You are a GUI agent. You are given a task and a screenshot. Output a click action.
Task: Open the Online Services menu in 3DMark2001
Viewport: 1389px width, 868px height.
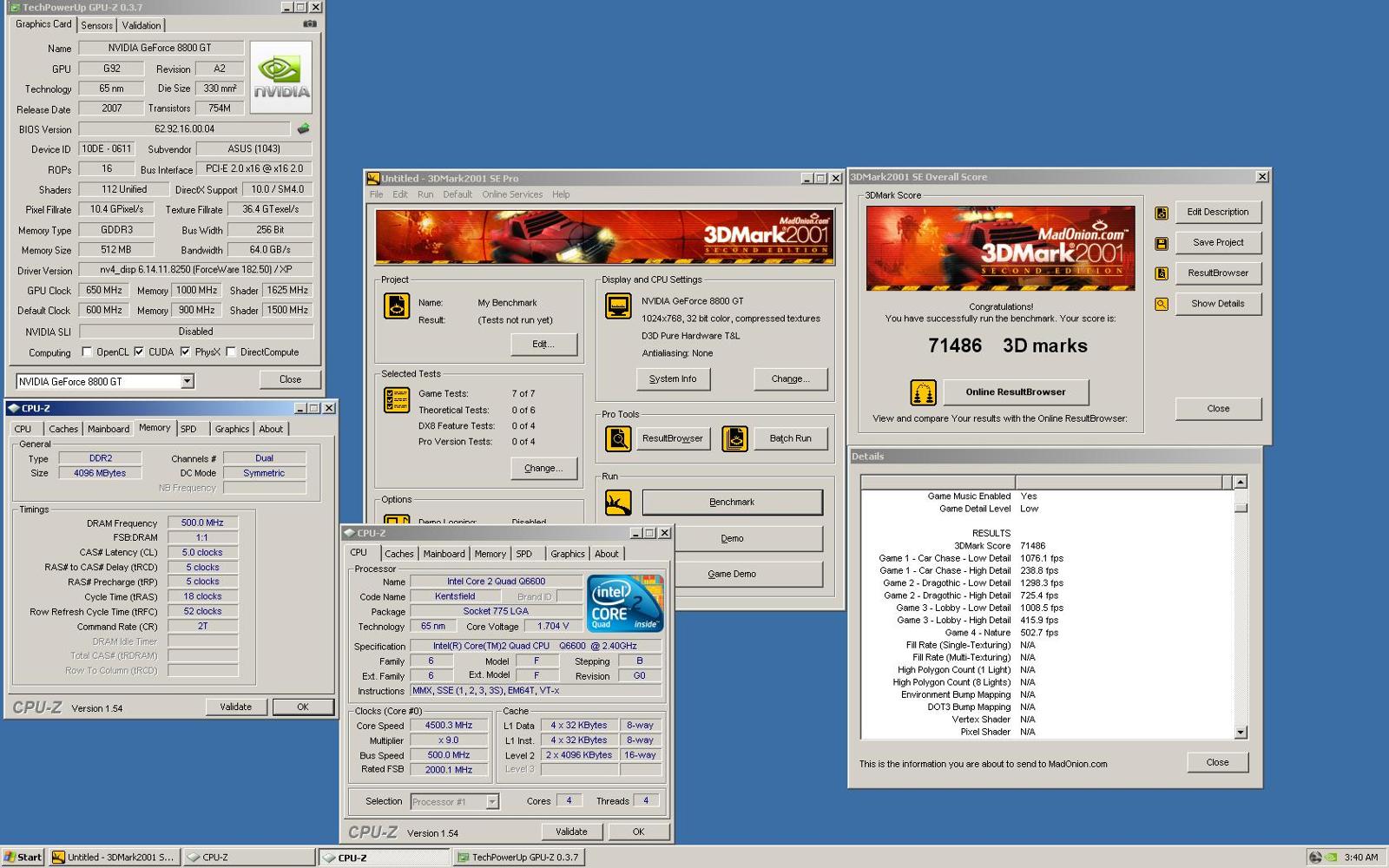coord(512,194)
